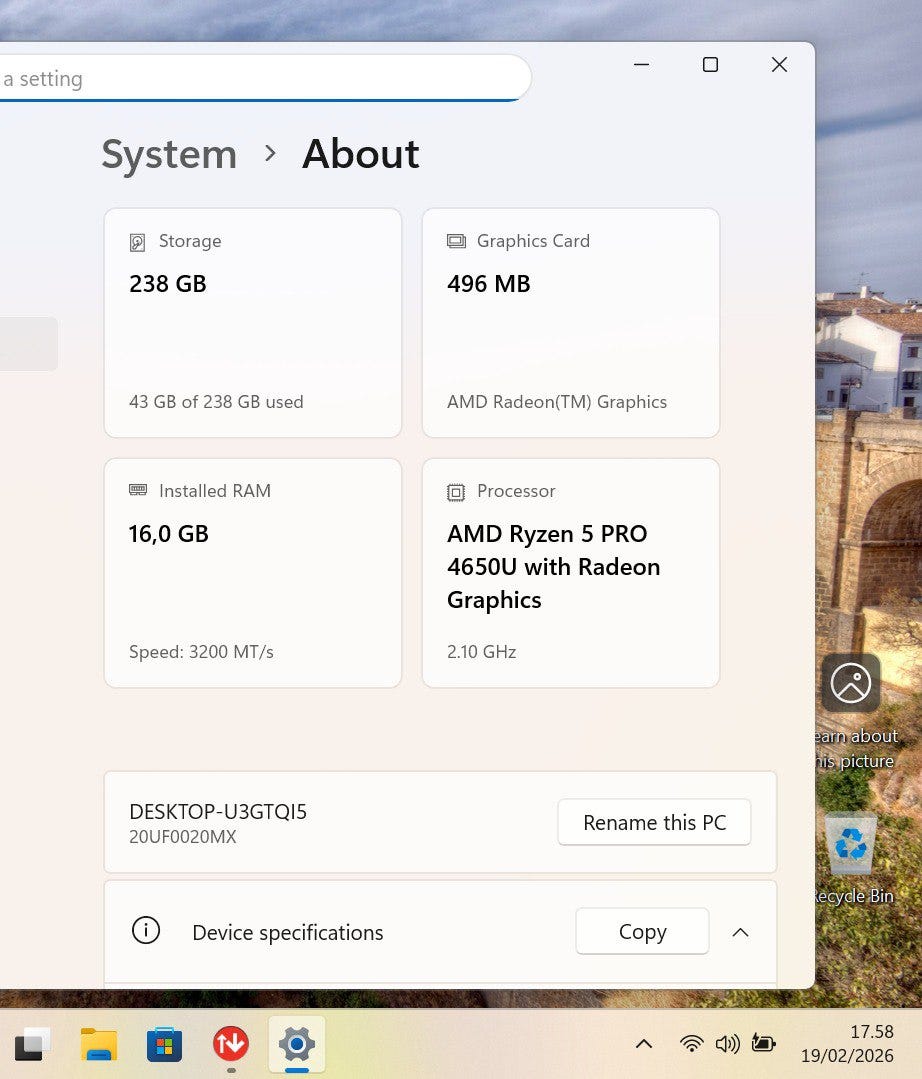Copy the device specifications
Viewport: 922px width, 1079px height.
(642, 932)
